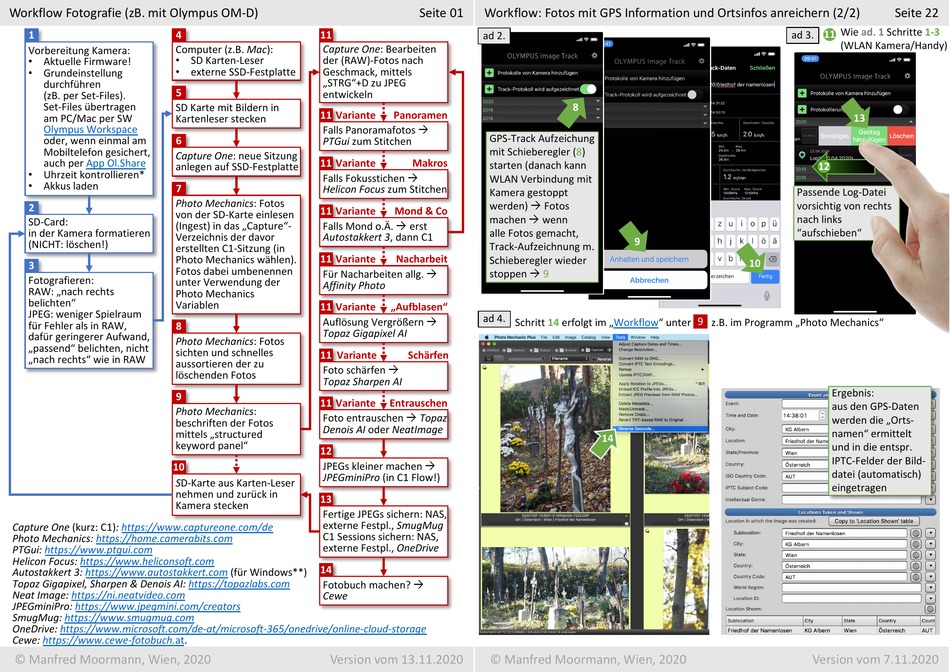
Task: Tap the backspace key on the phone keyboard
Action: point(772,259)
